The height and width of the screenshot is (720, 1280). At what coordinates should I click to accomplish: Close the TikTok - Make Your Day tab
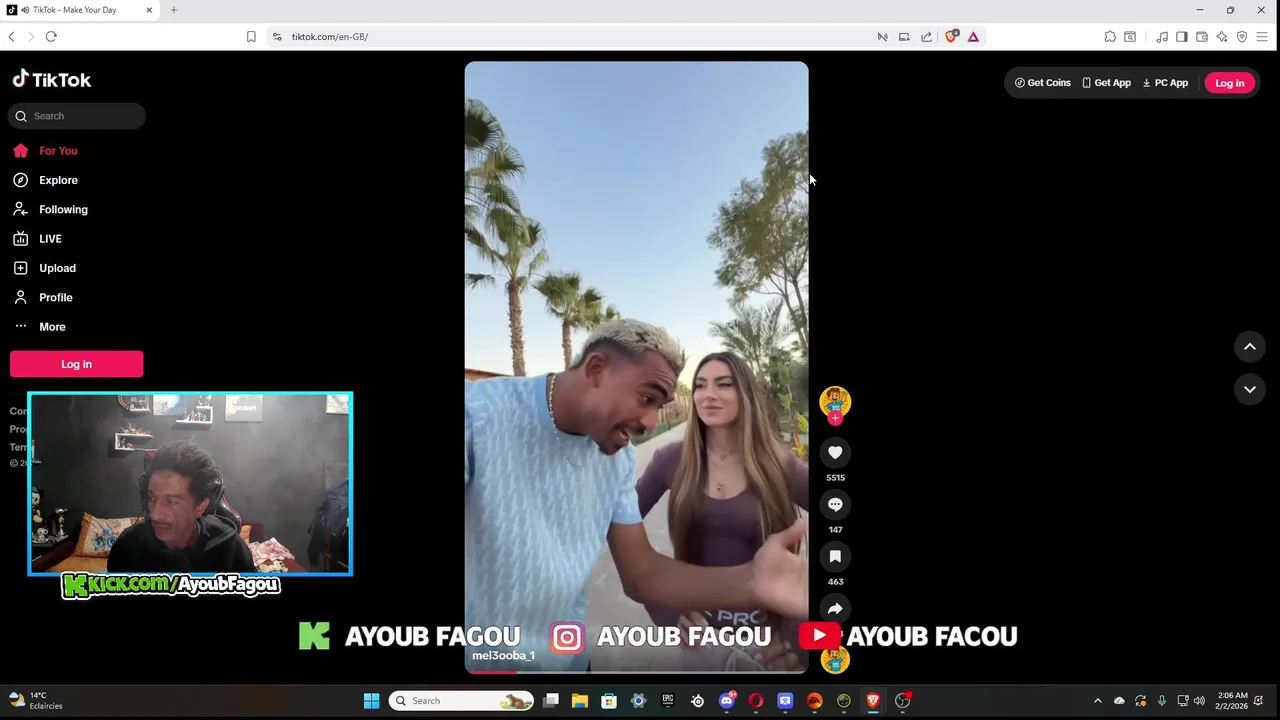click(150, 10)
